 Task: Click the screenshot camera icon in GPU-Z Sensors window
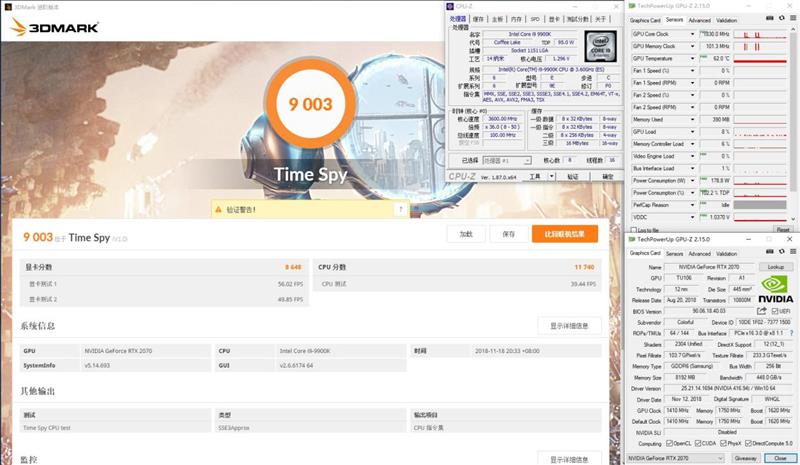770,18
